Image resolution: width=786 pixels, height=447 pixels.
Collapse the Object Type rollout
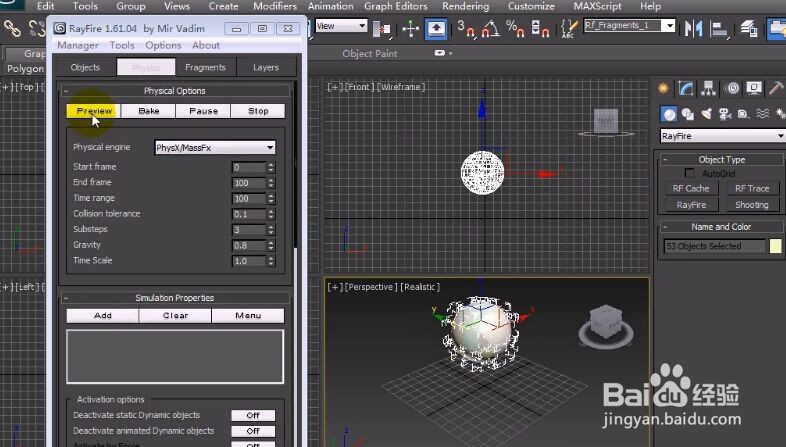click(x=721, y=159)
